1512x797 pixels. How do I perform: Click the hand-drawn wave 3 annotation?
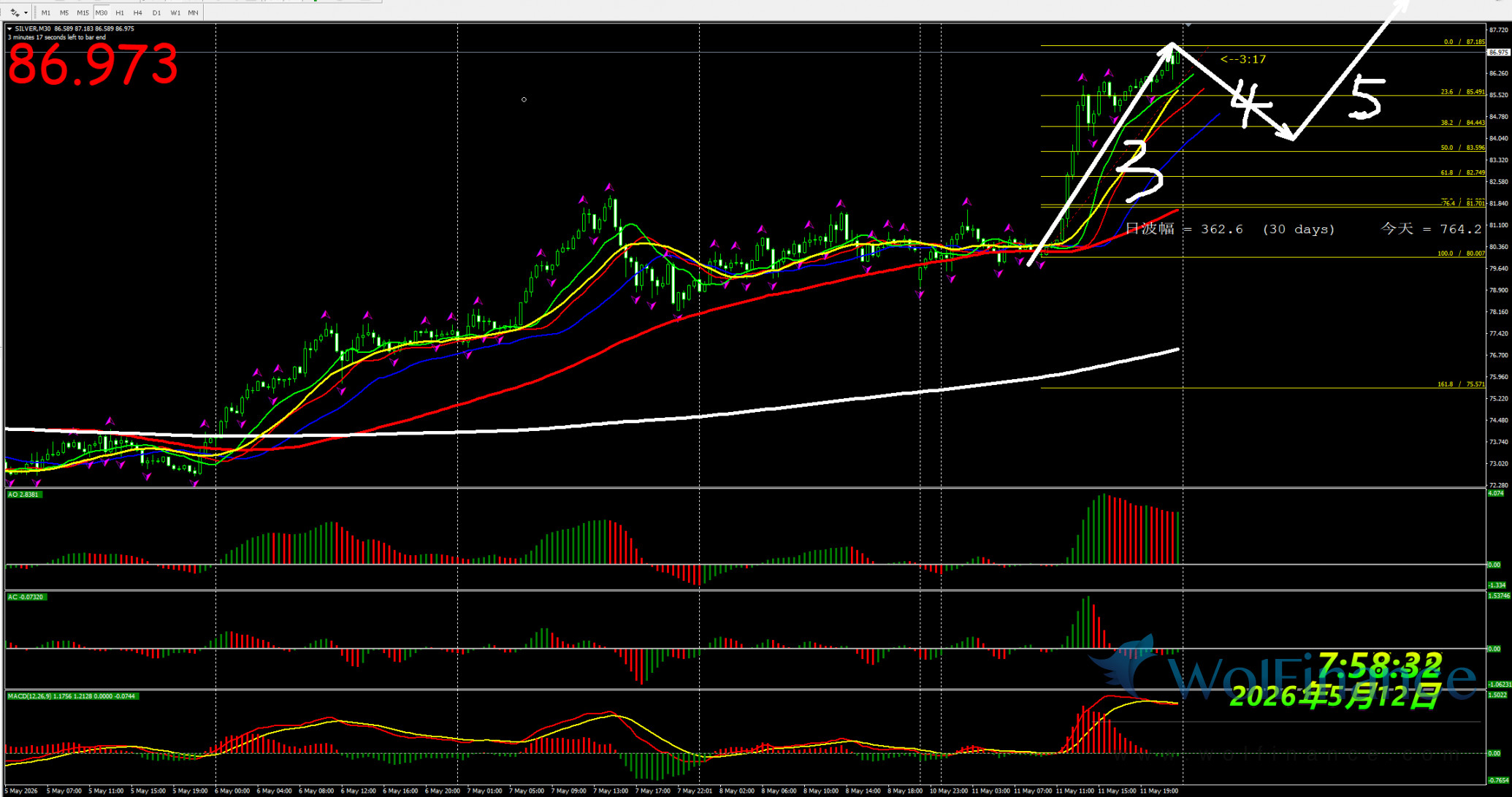[x=1139, y=171]
